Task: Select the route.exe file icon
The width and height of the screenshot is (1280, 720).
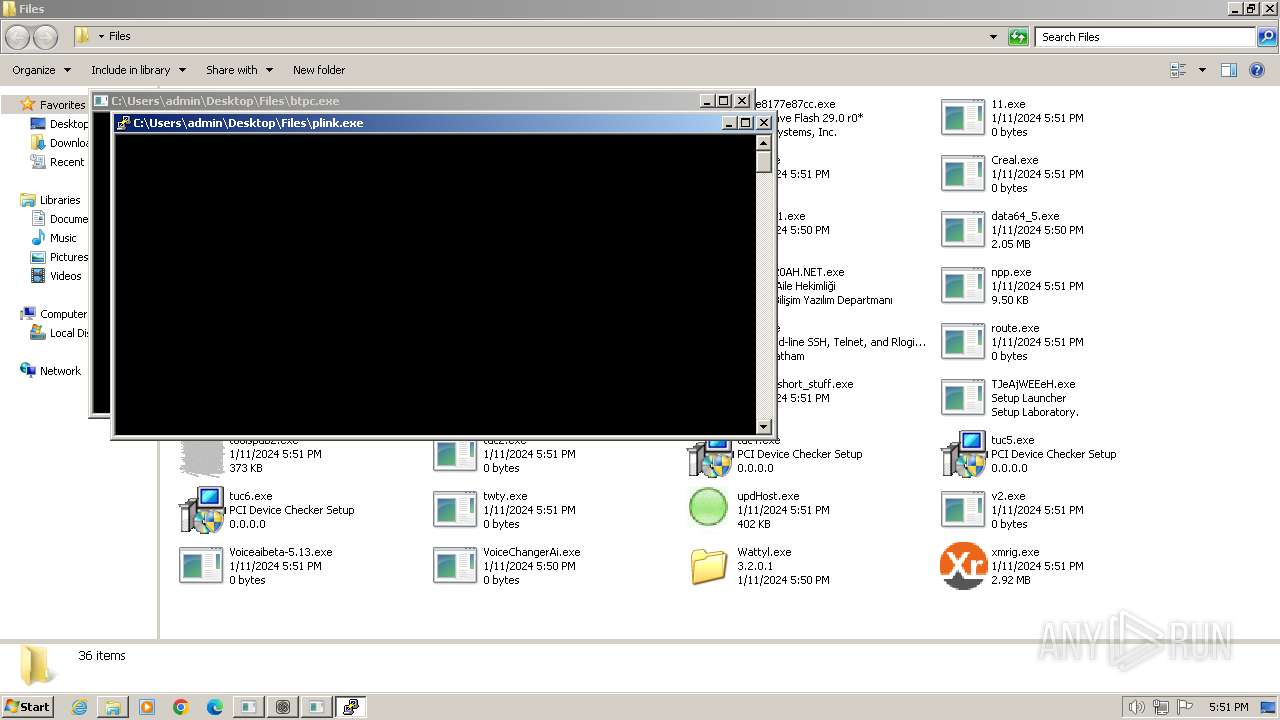Action: [963, 342]
